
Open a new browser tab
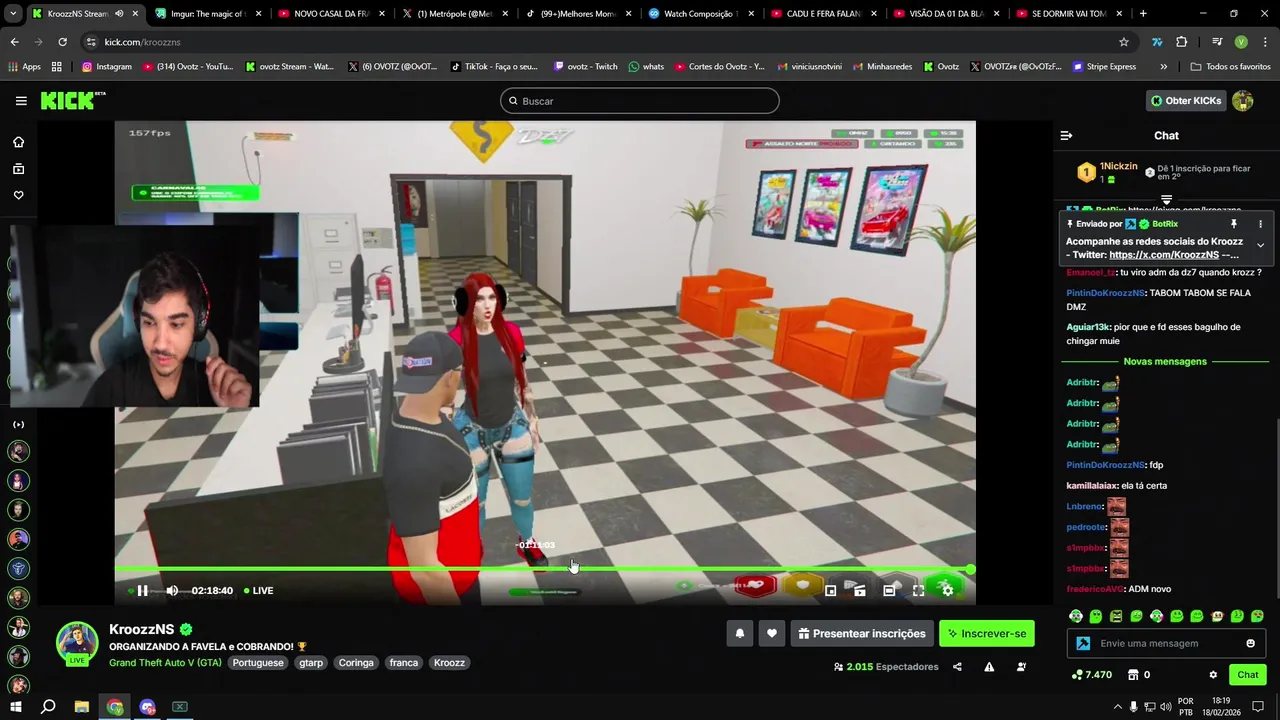(1143, 14)
